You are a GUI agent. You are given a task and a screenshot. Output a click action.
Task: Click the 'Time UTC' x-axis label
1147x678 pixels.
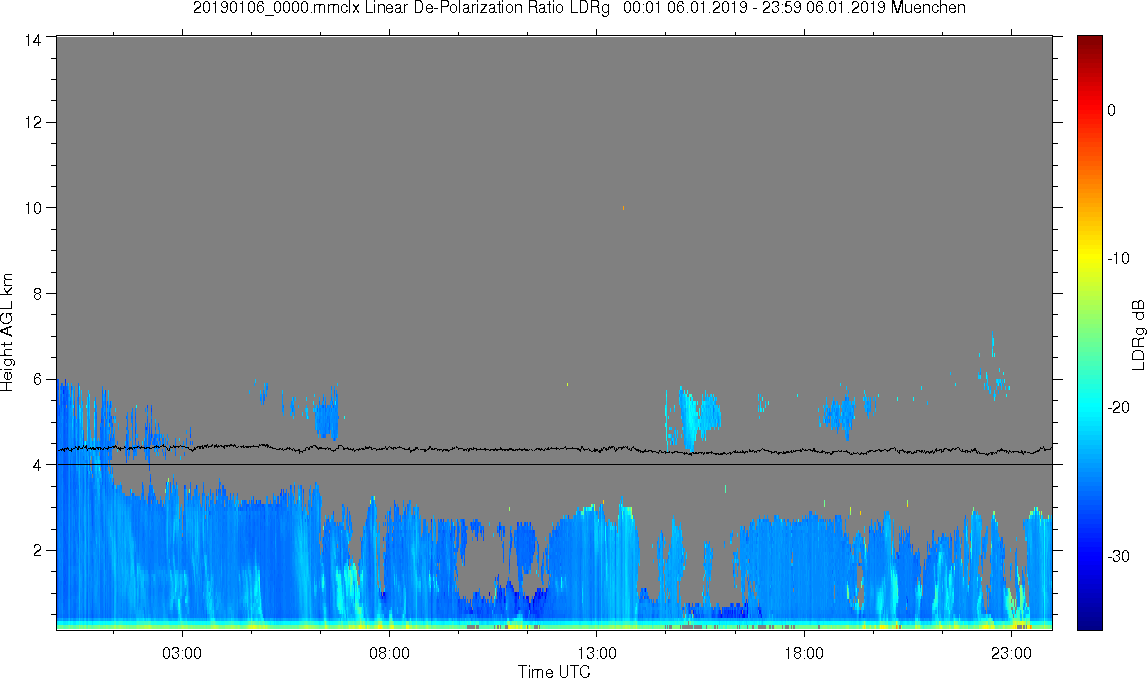tap(554, 671)
